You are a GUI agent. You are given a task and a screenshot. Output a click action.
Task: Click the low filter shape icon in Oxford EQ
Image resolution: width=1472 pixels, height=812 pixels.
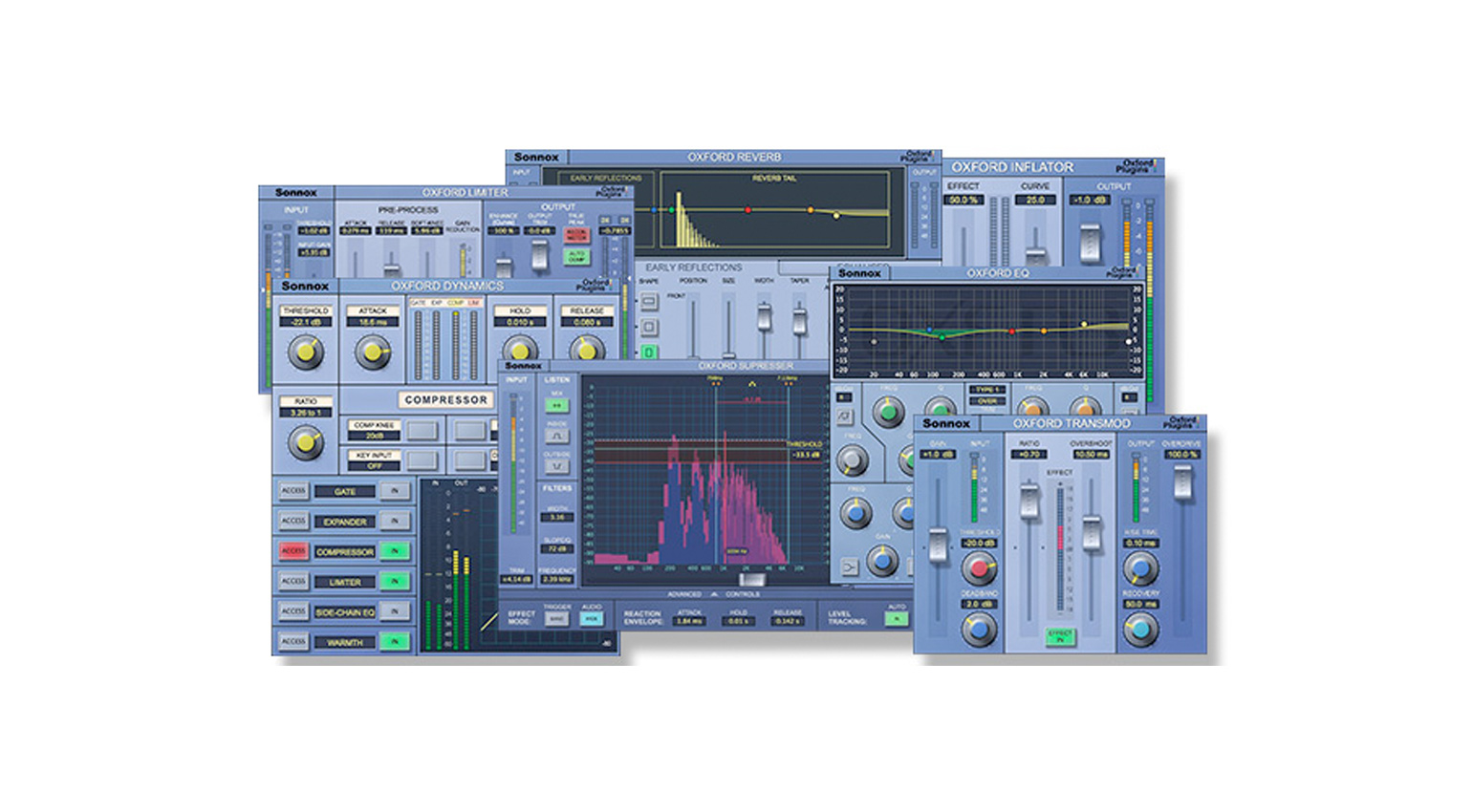845,417
